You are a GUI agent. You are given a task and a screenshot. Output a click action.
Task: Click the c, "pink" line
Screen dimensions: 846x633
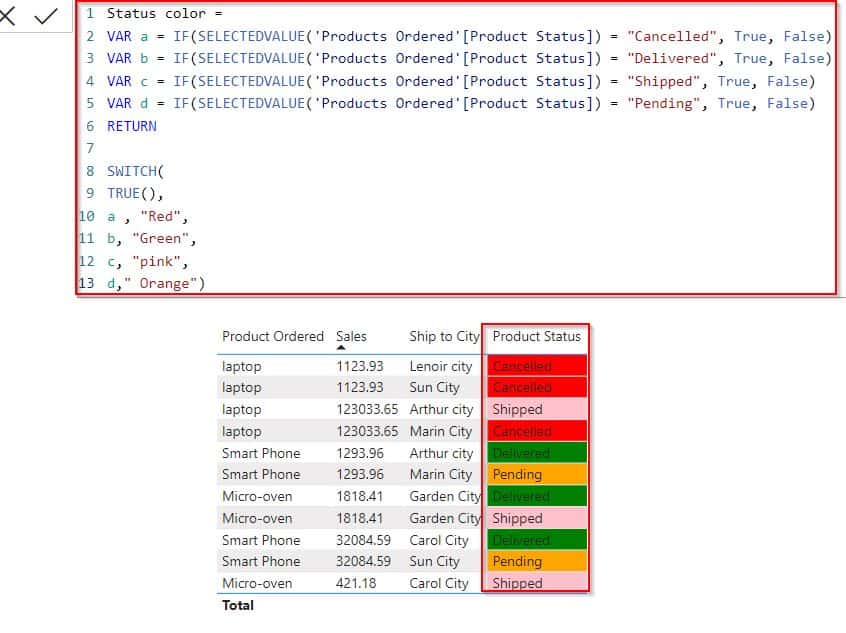point(147,262)
